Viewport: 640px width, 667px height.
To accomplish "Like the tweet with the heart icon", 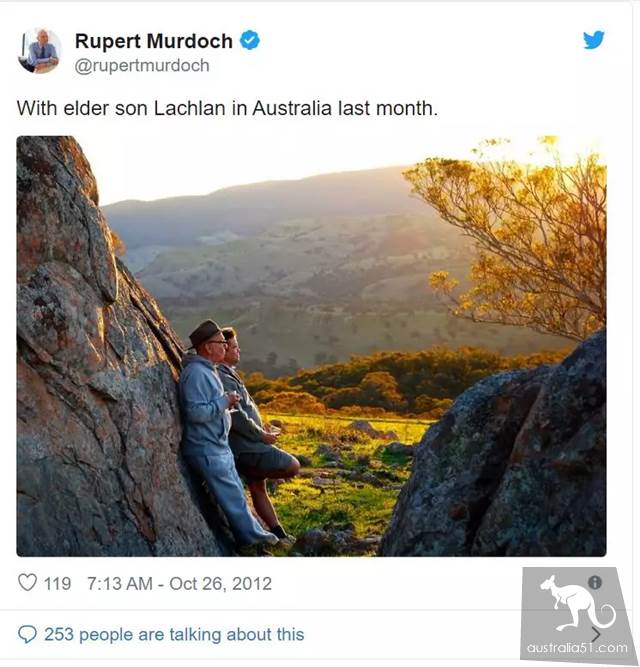I will tap(27, 582).
